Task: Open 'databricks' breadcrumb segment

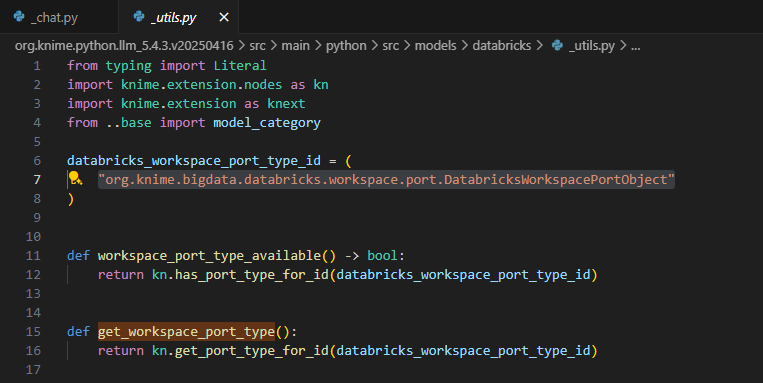Action: click(502, 46)
